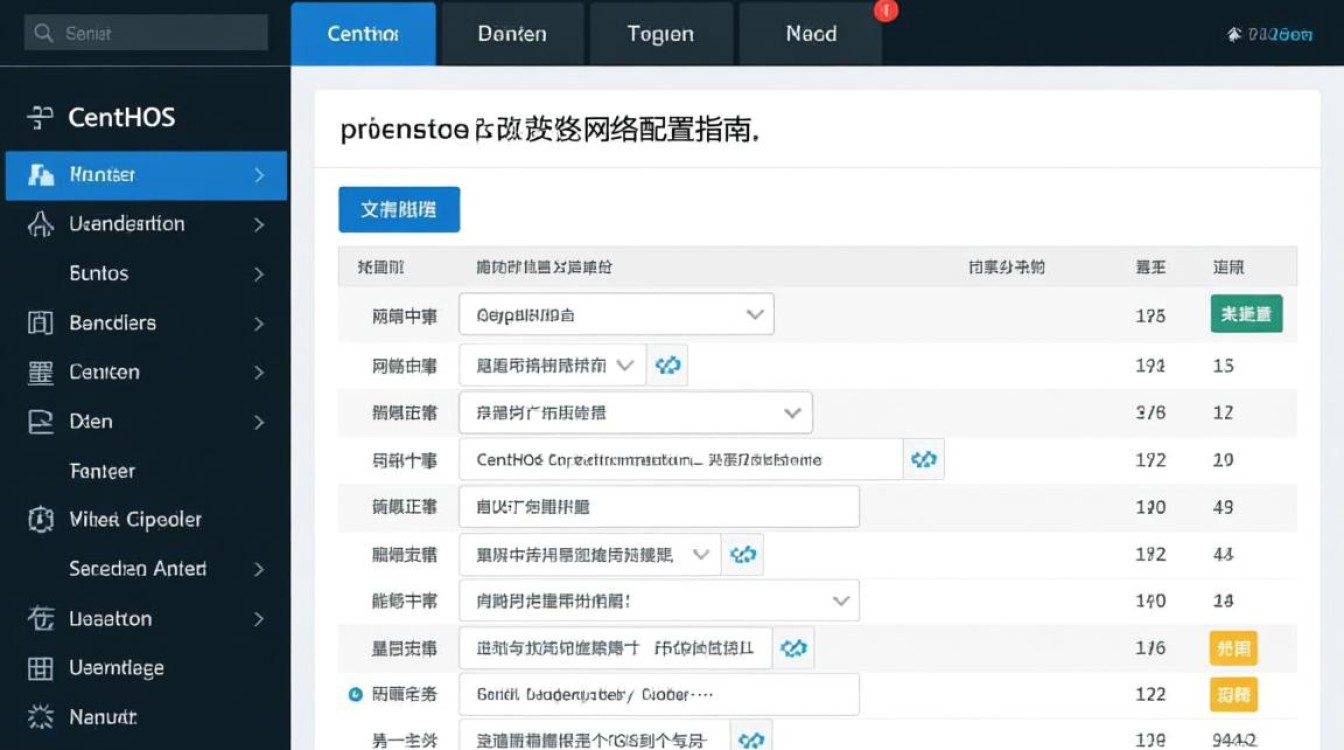Click the Dien sidebar icon
This screenshot has height=750, width=1344.
40,422
